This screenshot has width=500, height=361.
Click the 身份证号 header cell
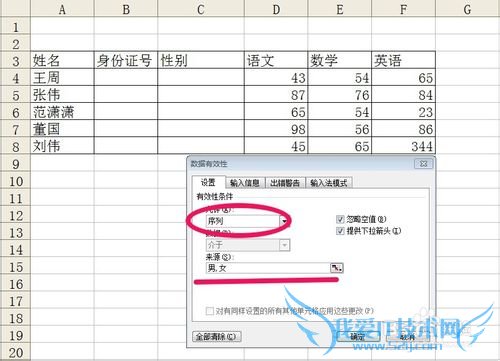pos(126,60)
